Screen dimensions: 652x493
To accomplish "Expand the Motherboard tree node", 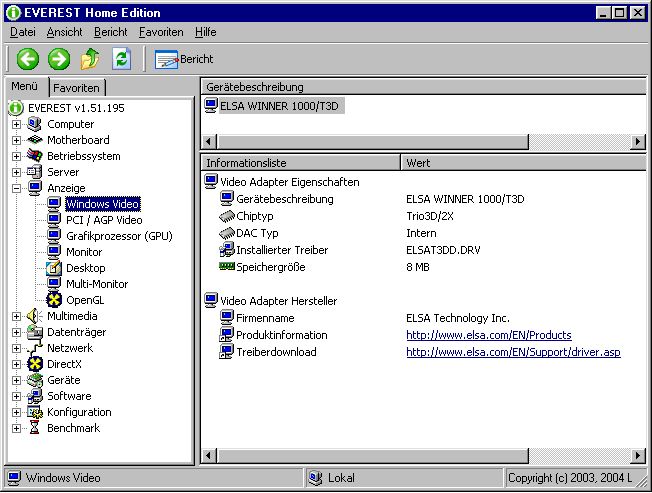I will (16, 140).
